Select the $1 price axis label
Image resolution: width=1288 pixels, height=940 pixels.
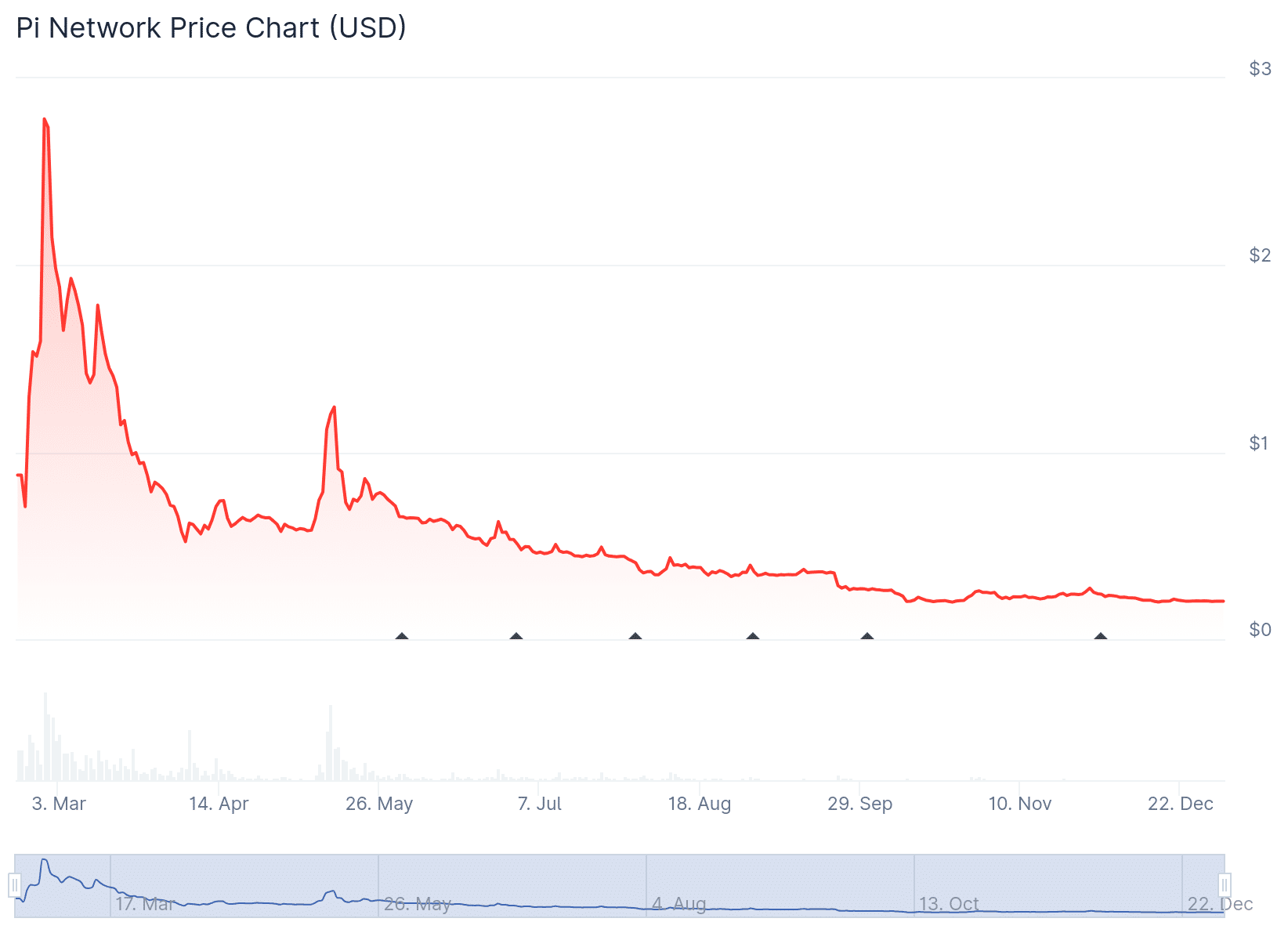pos(1258,443)
